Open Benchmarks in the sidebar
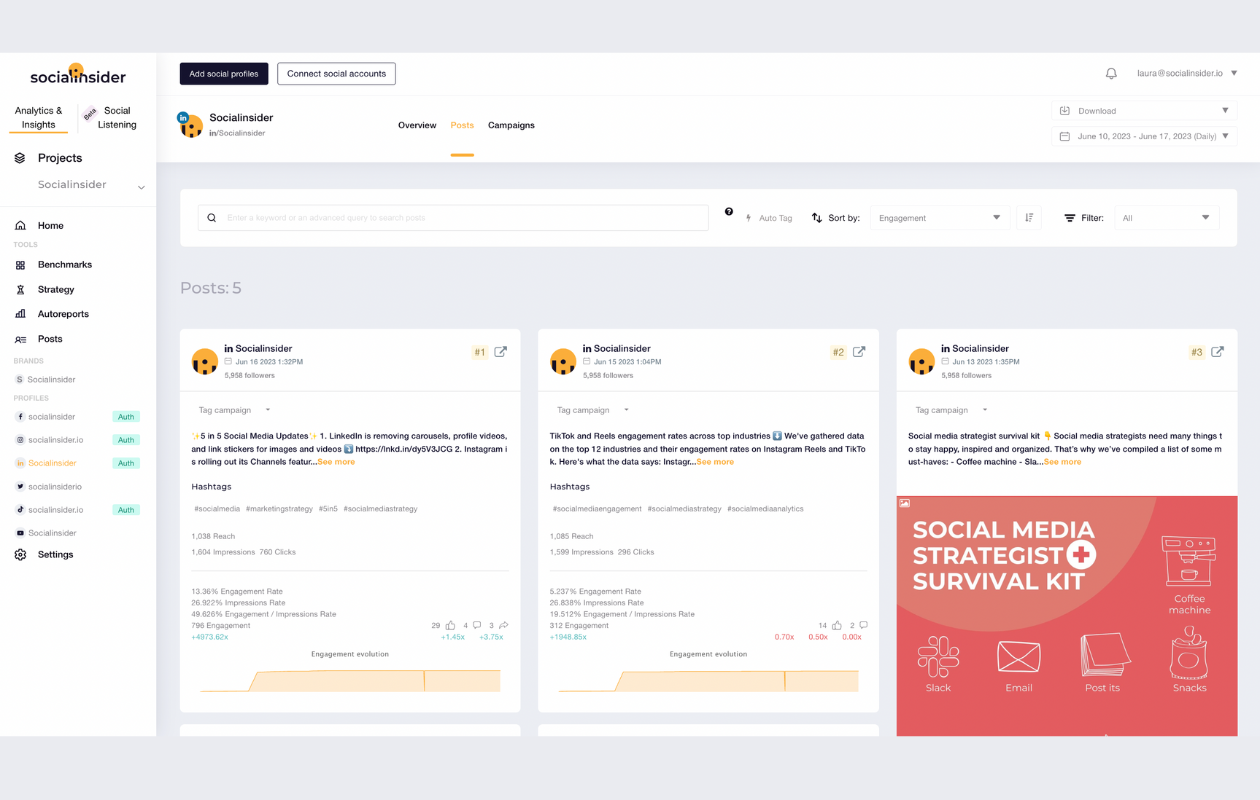1260x800 pixels. tap(65, 265)
